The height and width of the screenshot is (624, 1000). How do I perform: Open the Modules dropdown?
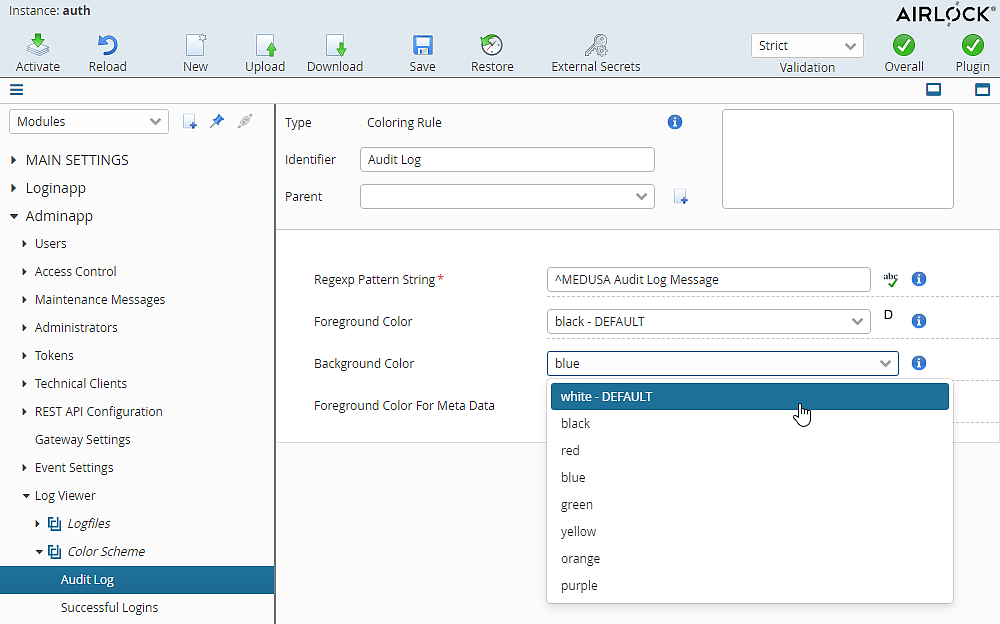(x=89, y=121)
